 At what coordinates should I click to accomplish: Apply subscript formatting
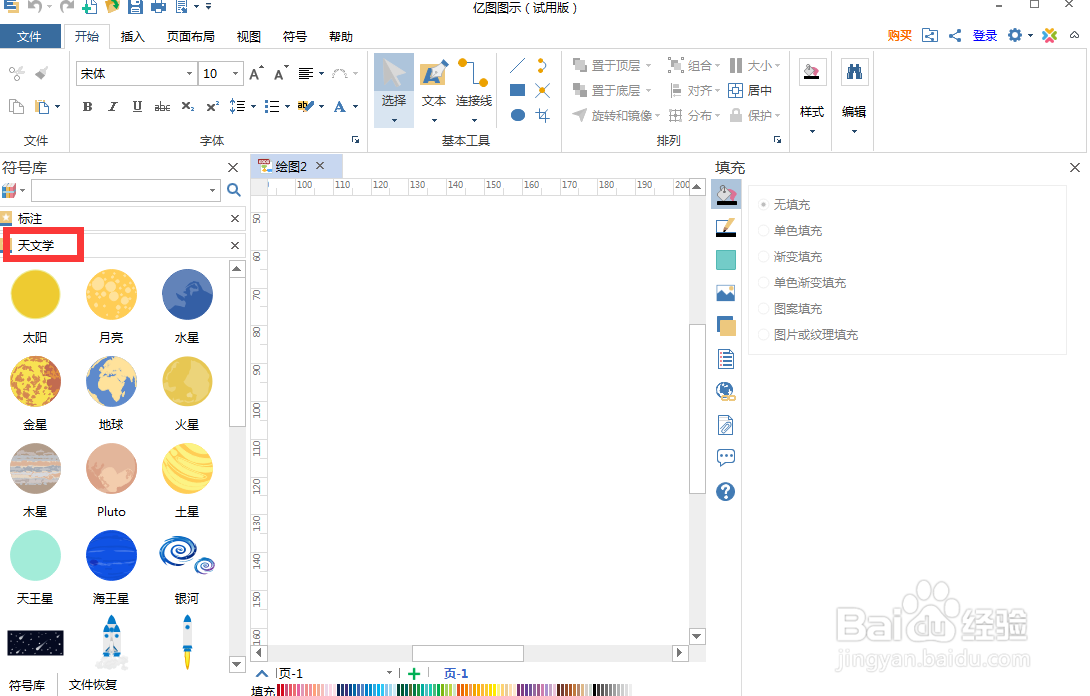pyautogui.click(x=188, y=106)
